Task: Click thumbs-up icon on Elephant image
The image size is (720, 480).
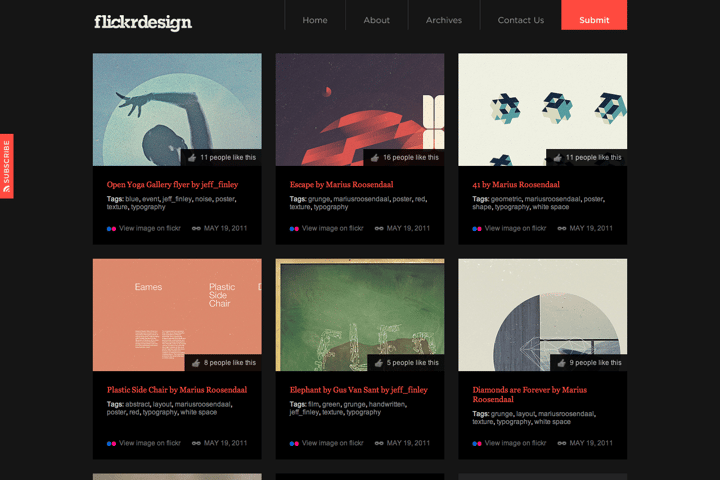Action: tap(378, 363)
